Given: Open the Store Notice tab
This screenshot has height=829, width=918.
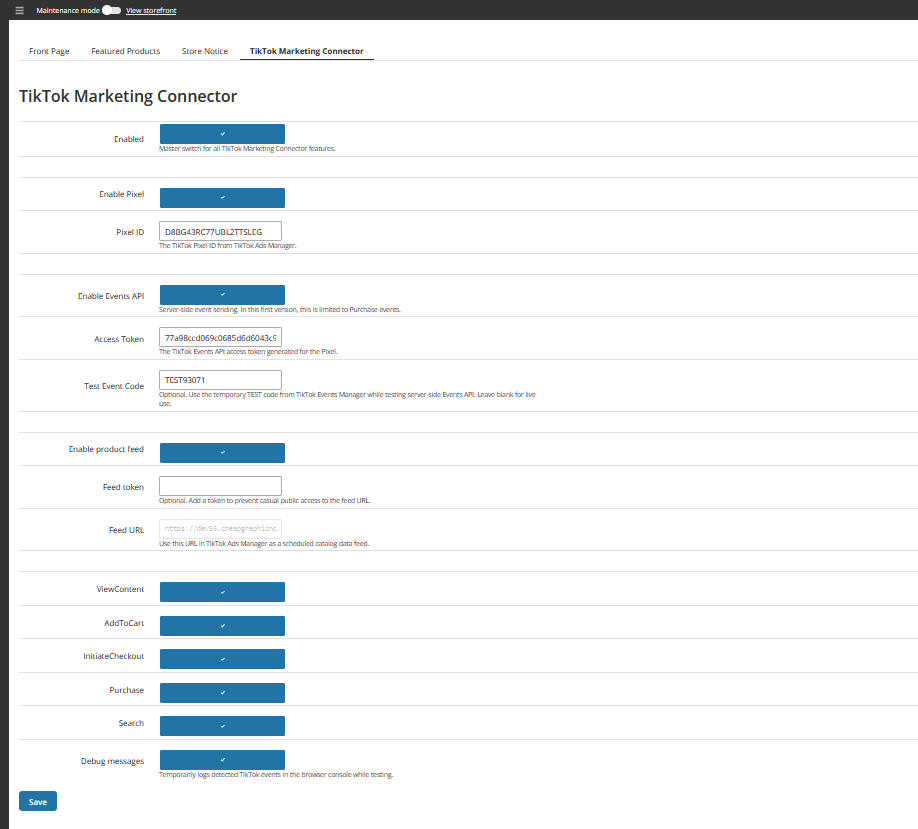Looking at the screenshot, I should (205, 51).
